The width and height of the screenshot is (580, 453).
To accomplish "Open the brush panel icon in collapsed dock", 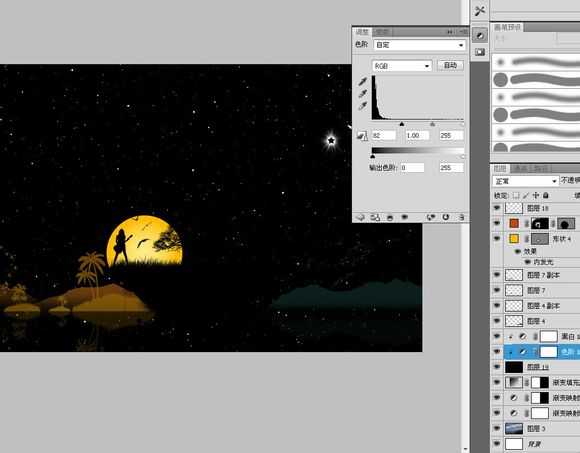I will tap(480, 35).
